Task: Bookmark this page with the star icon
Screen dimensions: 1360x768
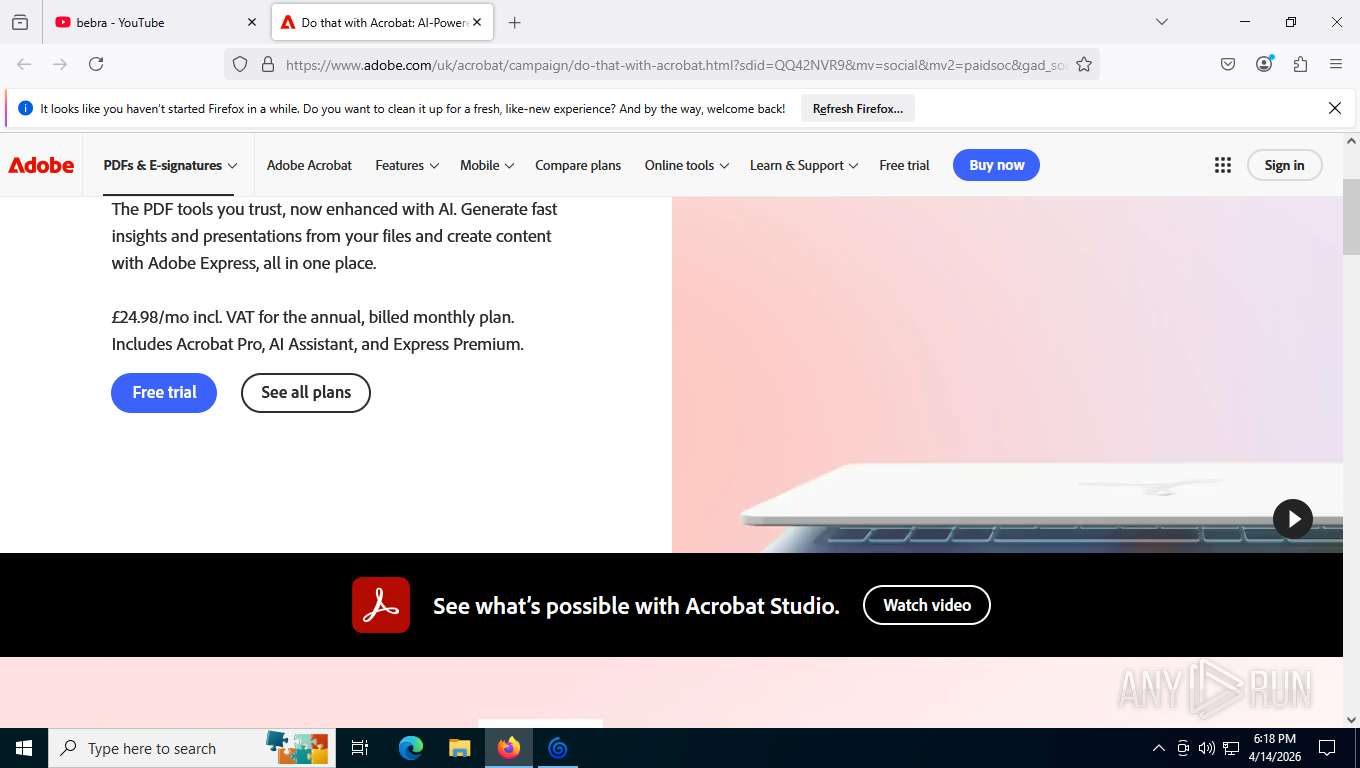Action: 1084,64
